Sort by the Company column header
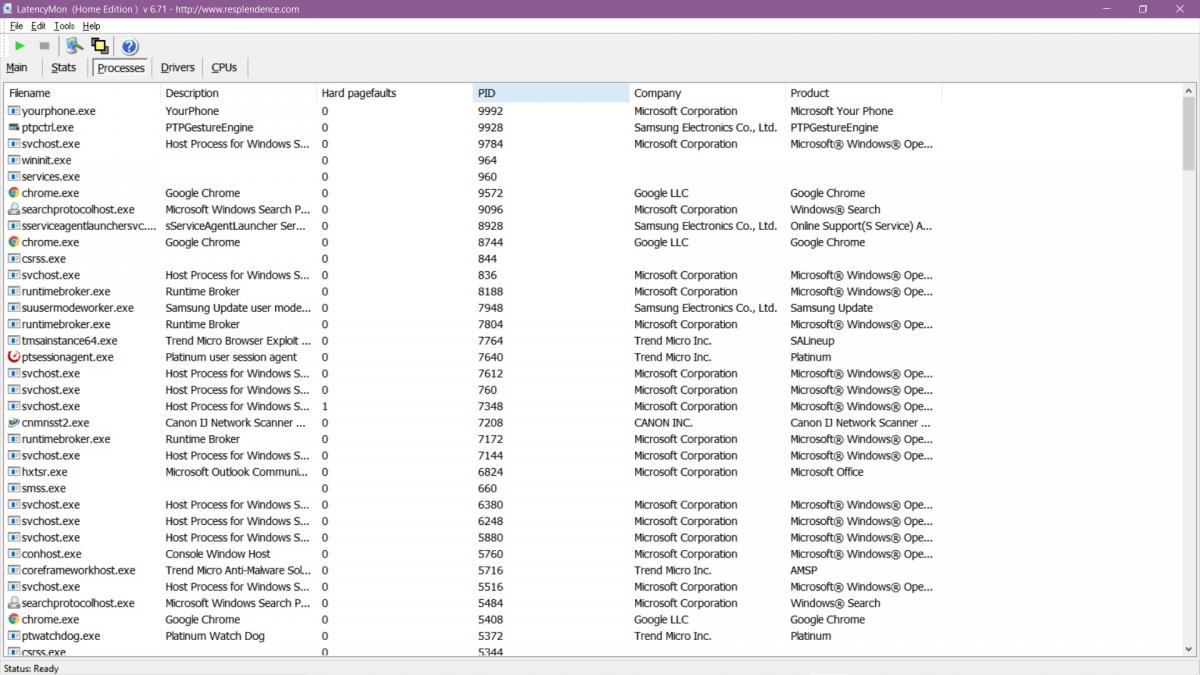1200x675 pixels. [707, 93]
